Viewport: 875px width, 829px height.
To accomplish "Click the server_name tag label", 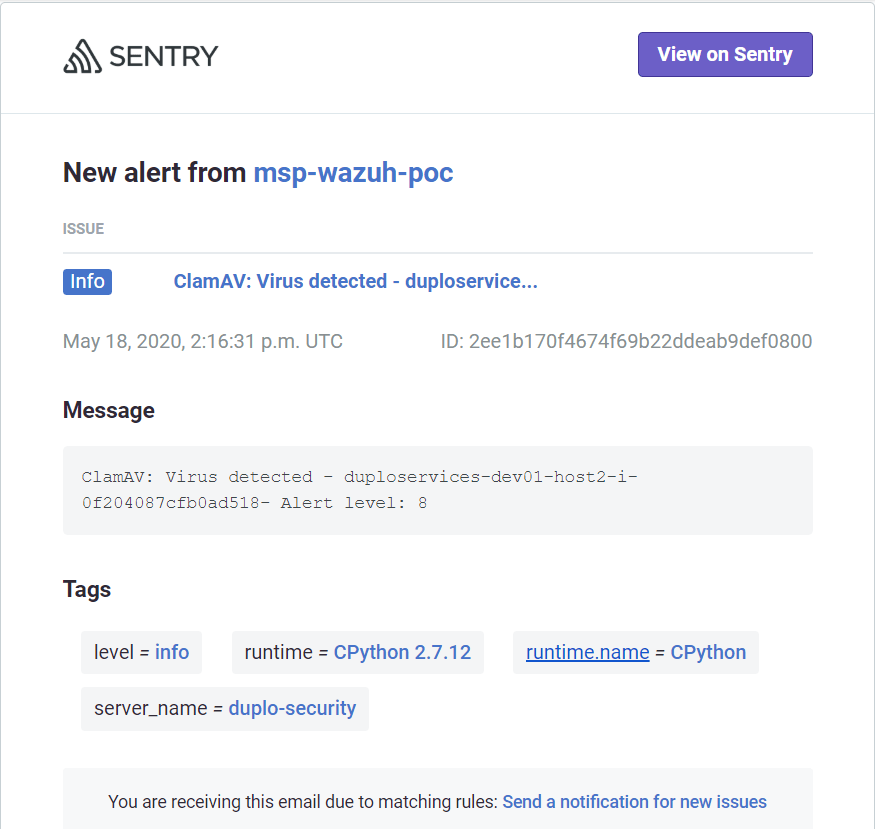I will pyautogui.click(x=150, y=708).
